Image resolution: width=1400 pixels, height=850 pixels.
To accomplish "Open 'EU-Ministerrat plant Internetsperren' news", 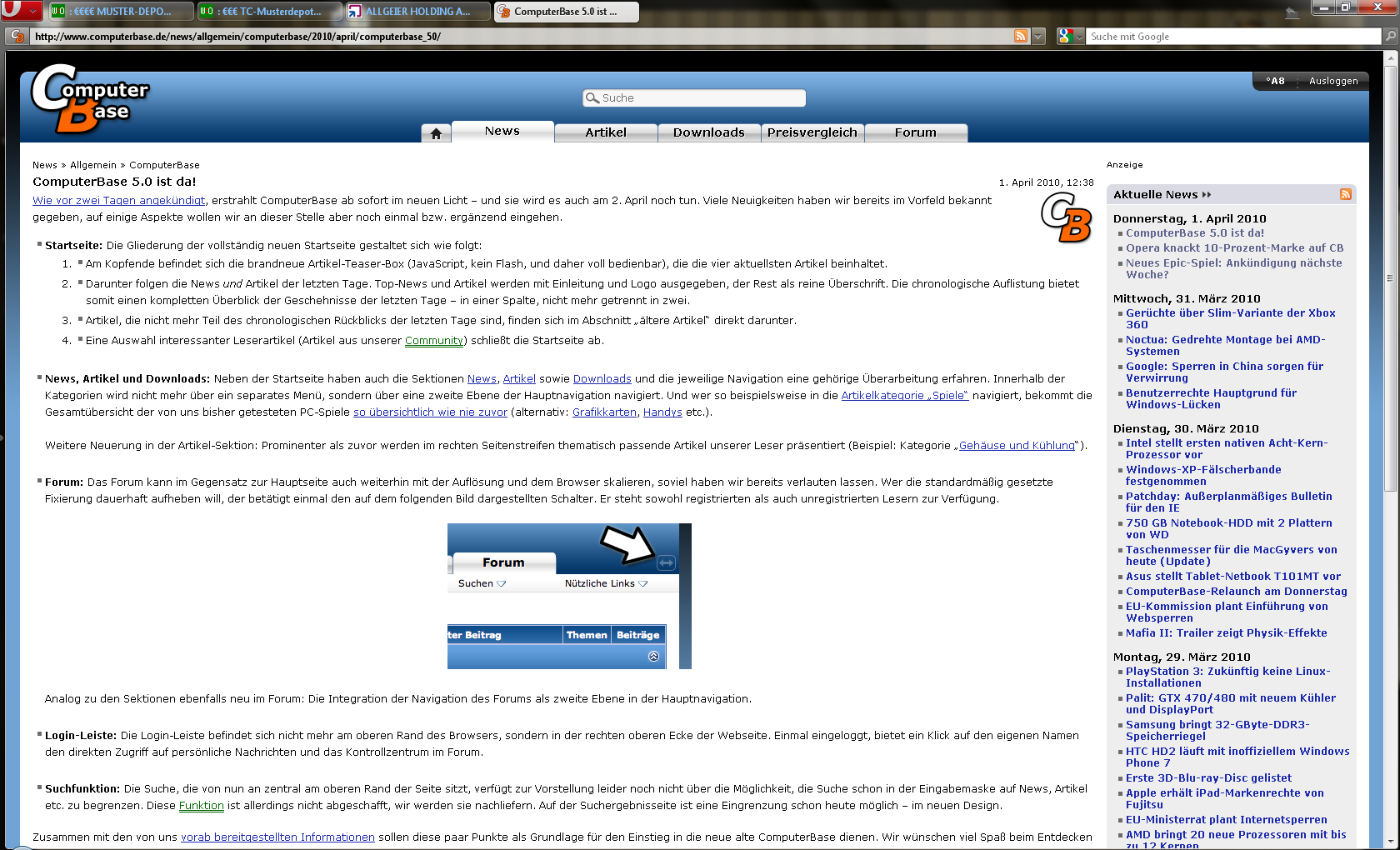I will click(x=1227, y=820).
